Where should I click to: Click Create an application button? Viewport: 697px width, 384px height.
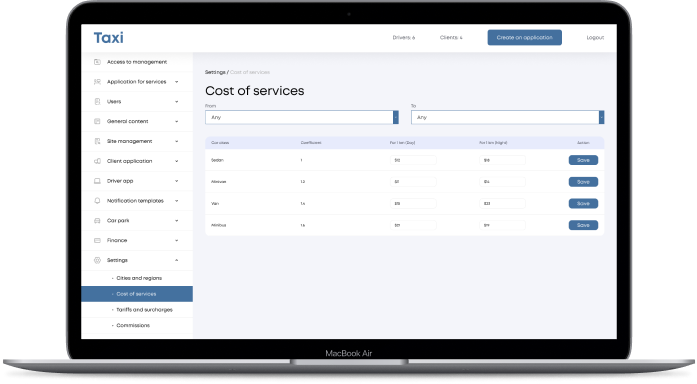[525, 37]
